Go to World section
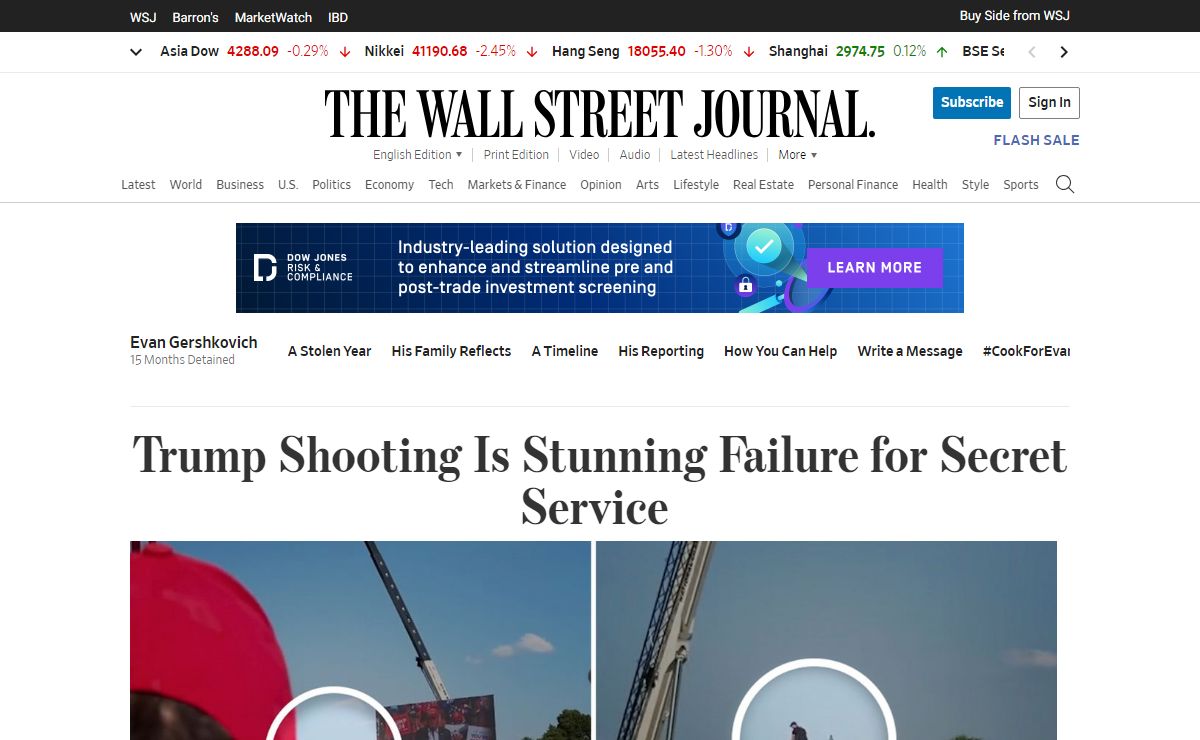The height and width of the screenshot is (740, 1200). pos(186,185)
